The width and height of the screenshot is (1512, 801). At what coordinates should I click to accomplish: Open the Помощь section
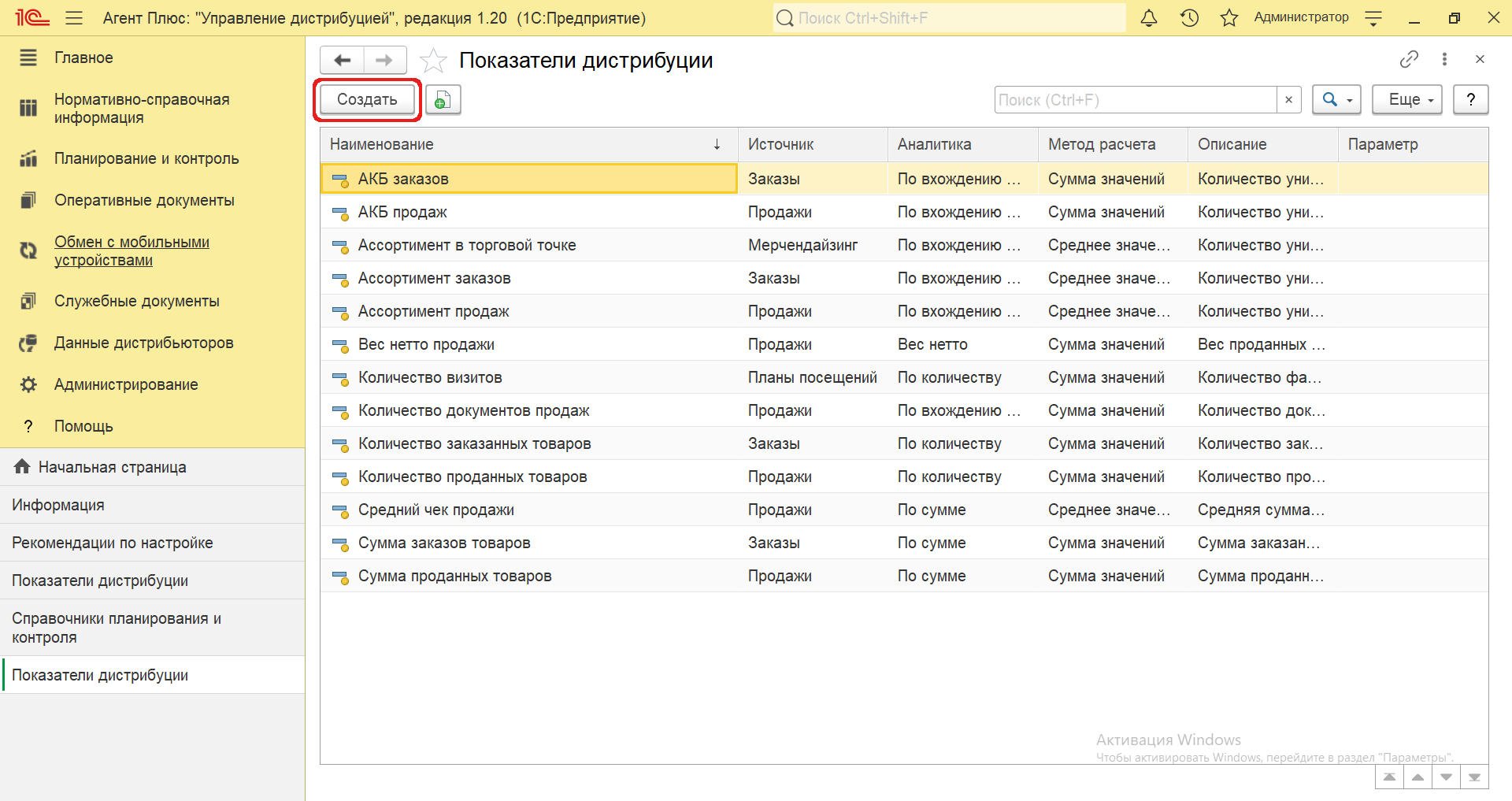click(152, 426)
